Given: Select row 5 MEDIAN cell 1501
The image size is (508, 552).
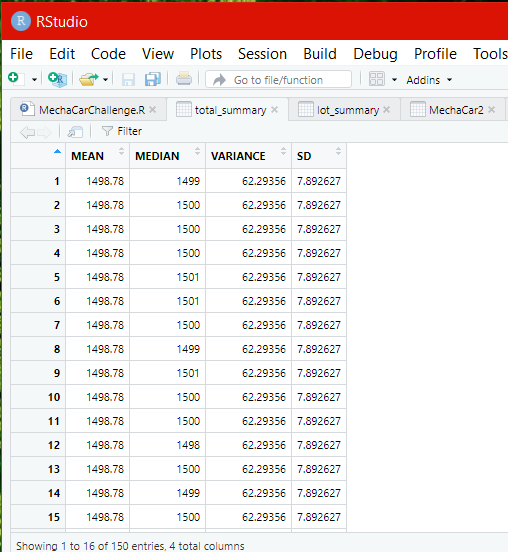Looking at the screenshot, I should tap(168, 277).
